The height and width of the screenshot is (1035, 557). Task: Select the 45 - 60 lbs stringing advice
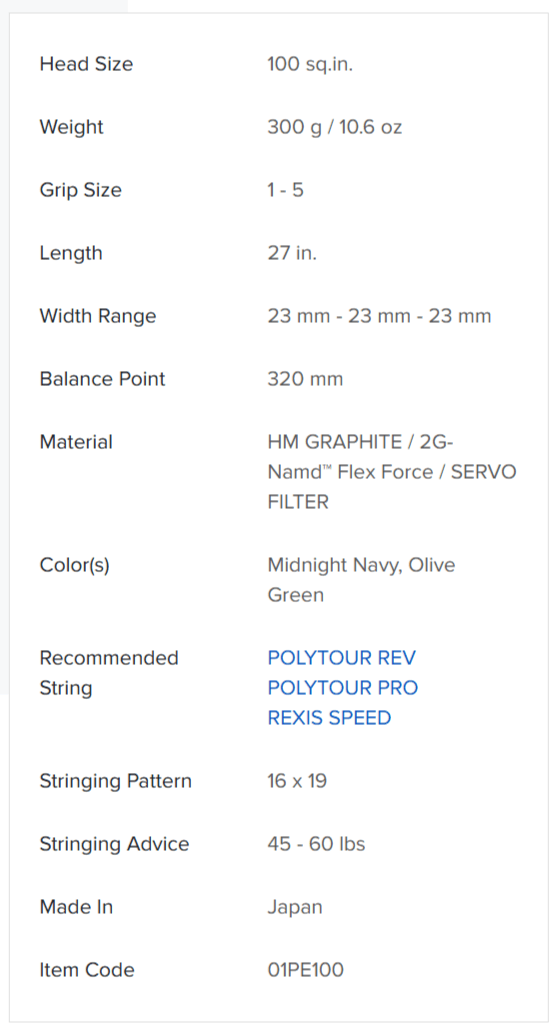click(x=316, y=844)
